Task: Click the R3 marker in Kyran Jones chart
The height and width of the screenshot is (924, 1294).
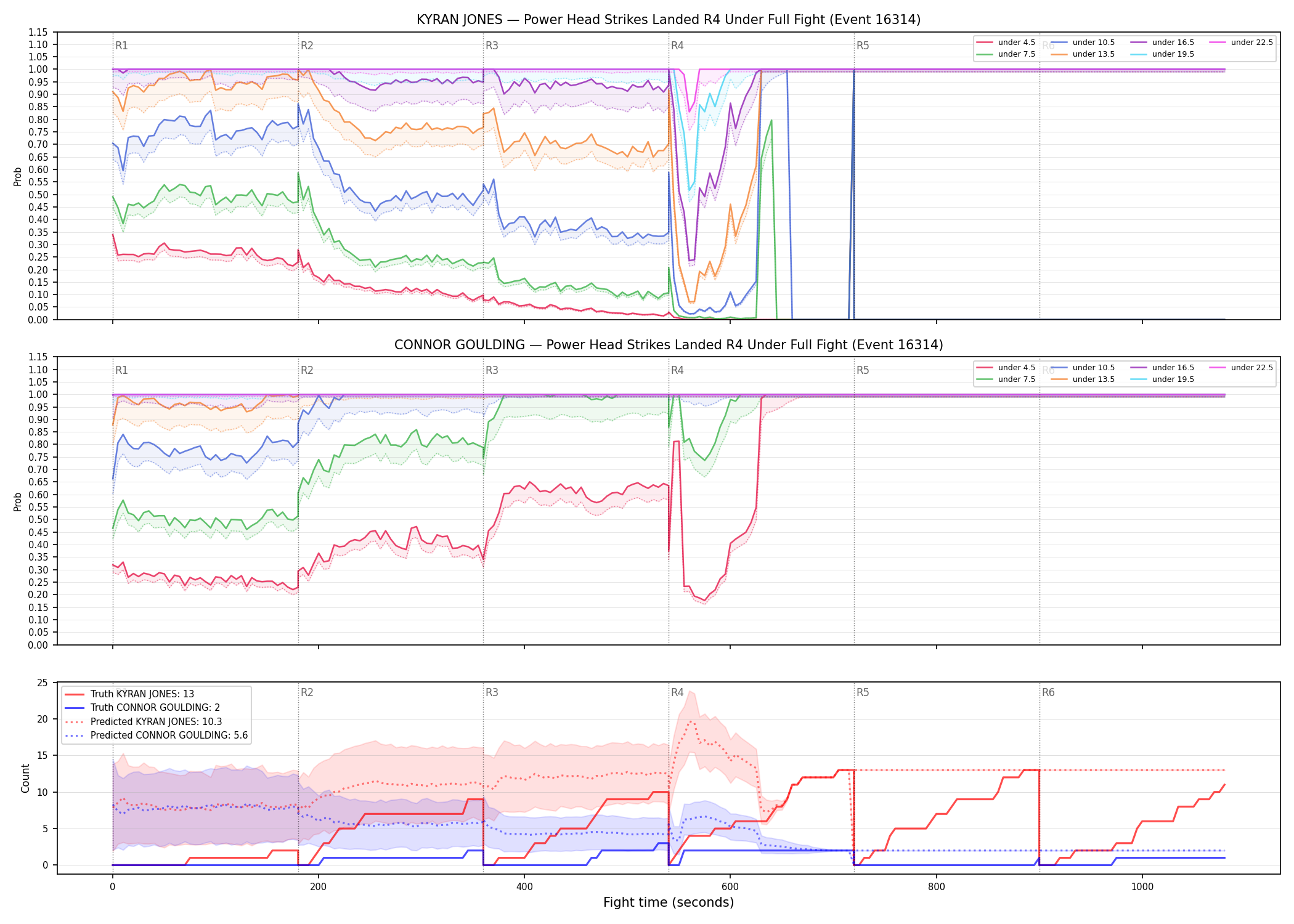Action: click(492, 46)
